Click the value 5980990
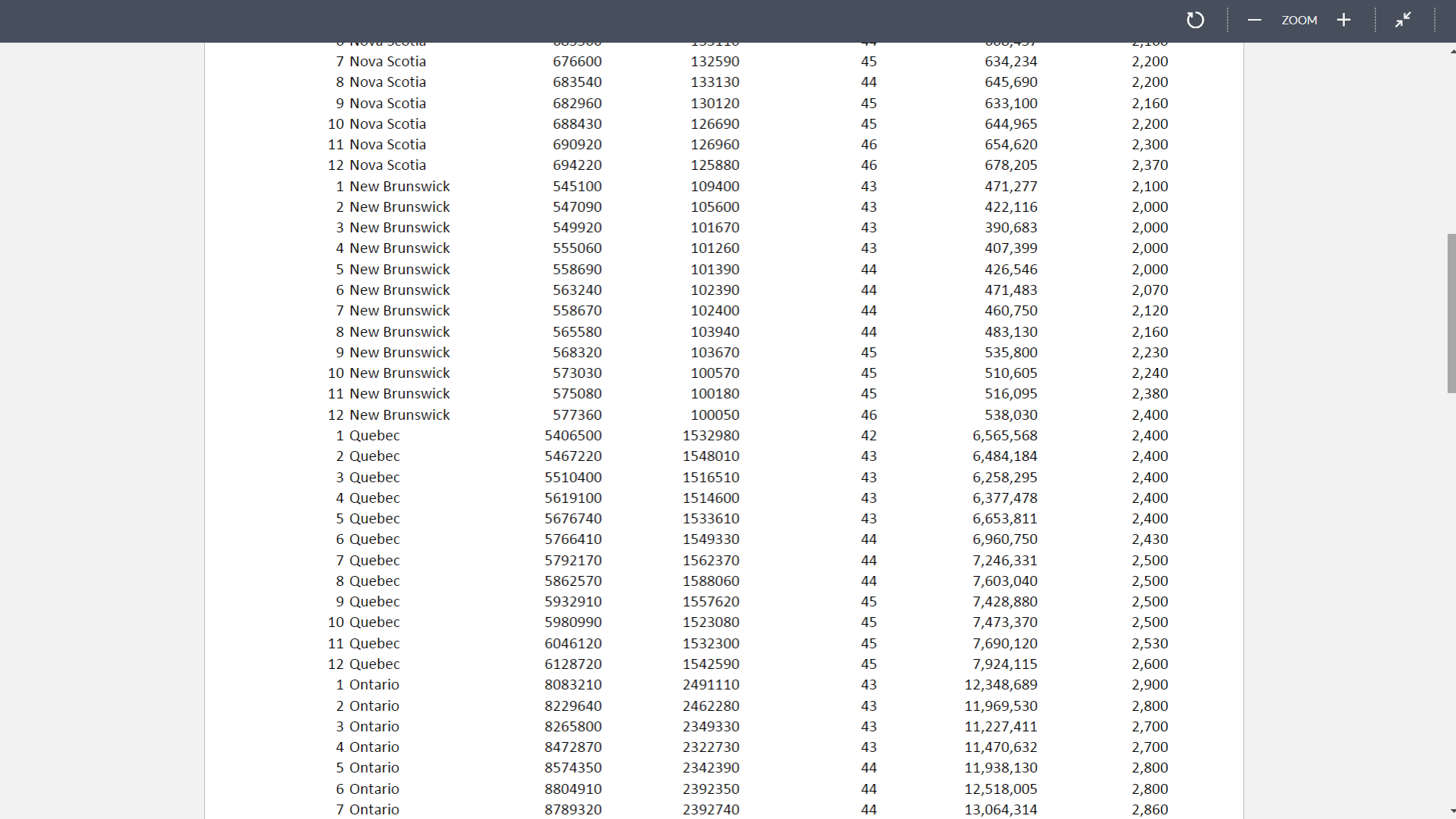1456x819 pixels. pyautogui.click(x=573, y=622)
